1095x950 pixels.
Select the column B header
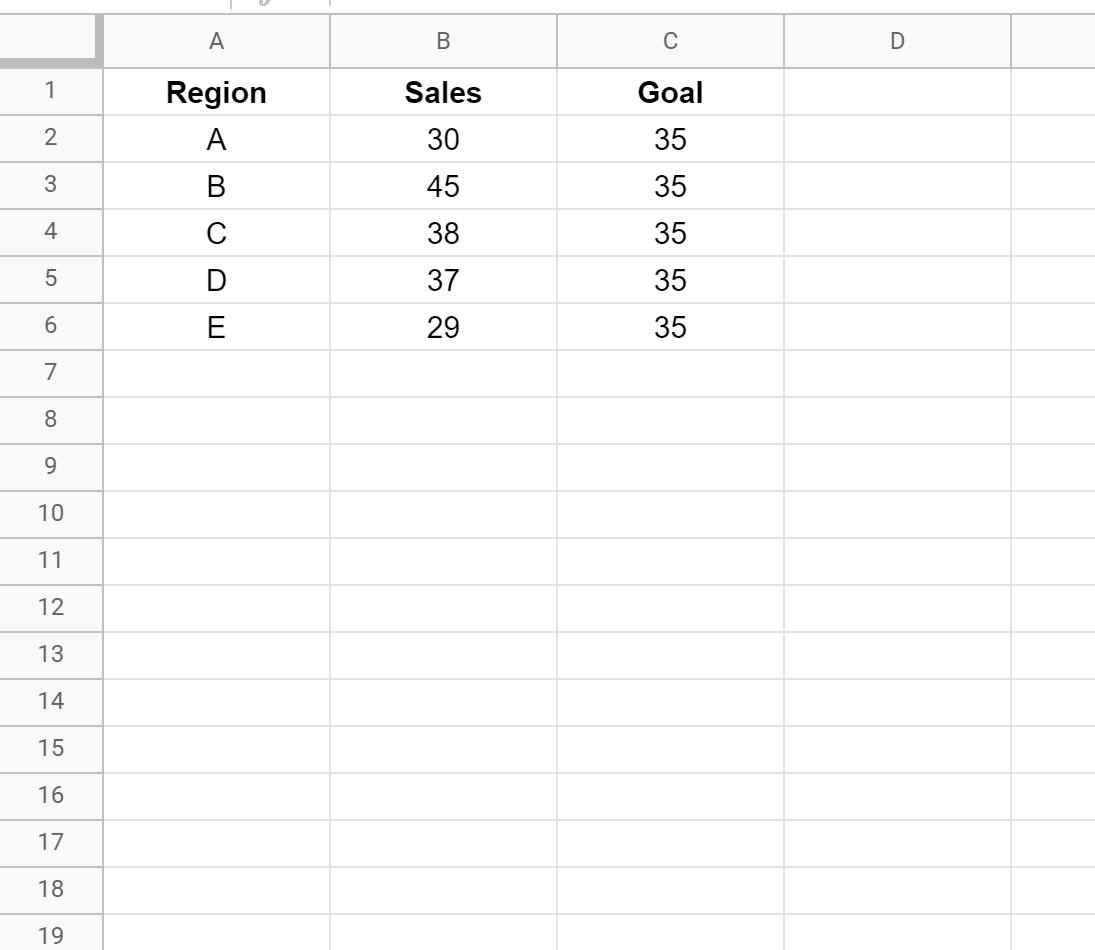pyautogui.click(x=443, y=41)
